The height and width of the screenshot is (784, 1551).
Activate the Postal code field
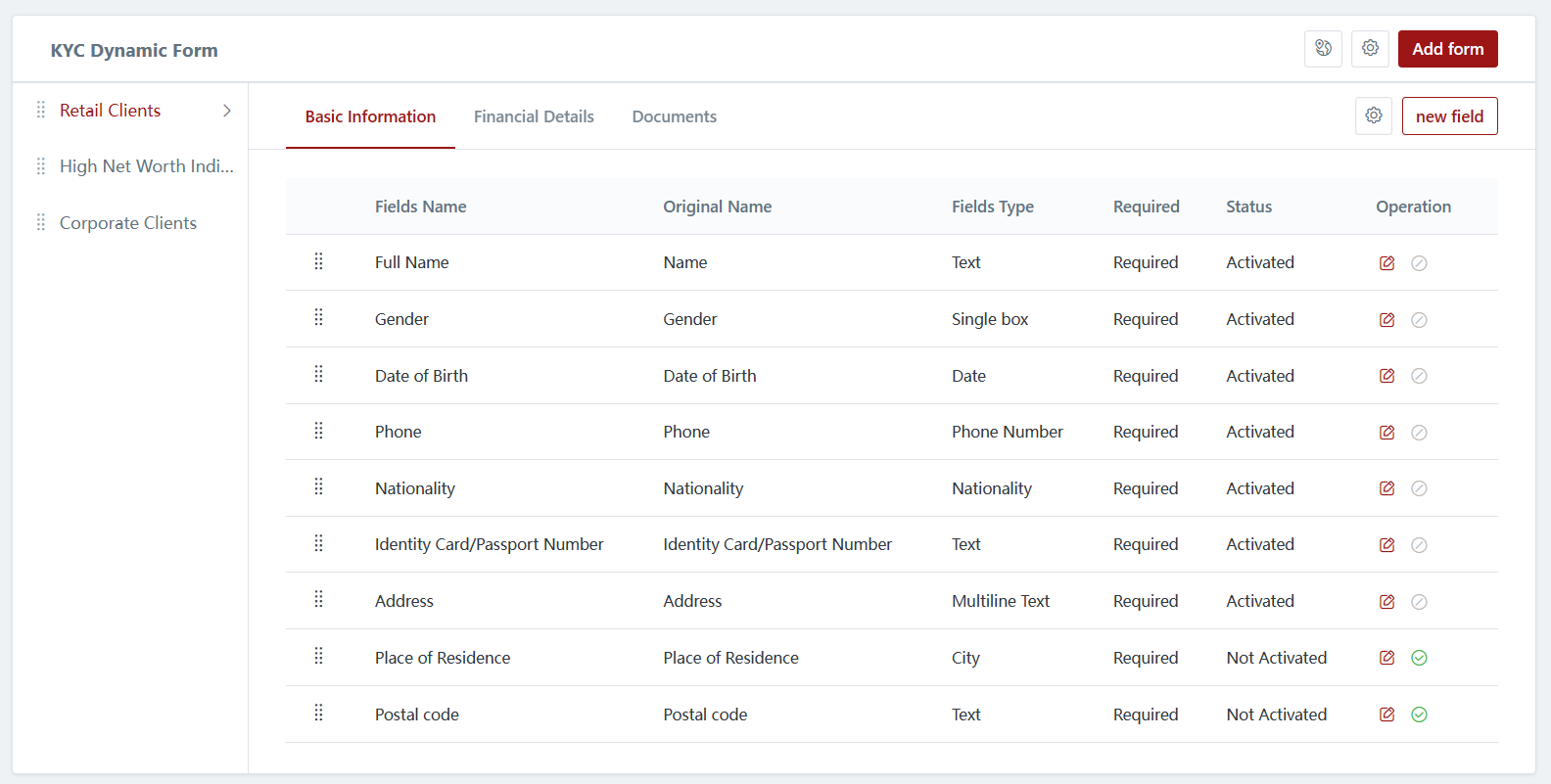(x=1419, y=715)
